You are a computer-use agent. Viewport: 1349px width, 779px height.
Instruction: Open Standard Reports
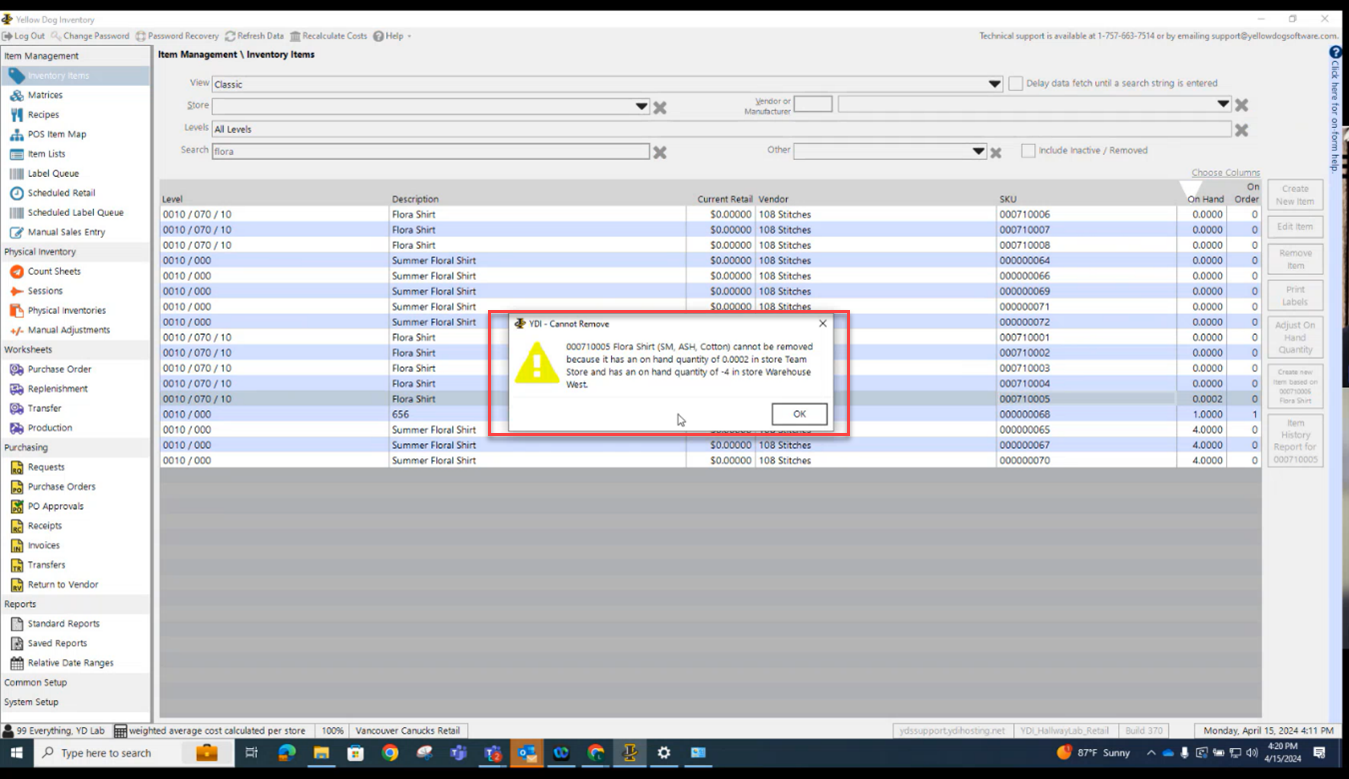click(63, 624)
